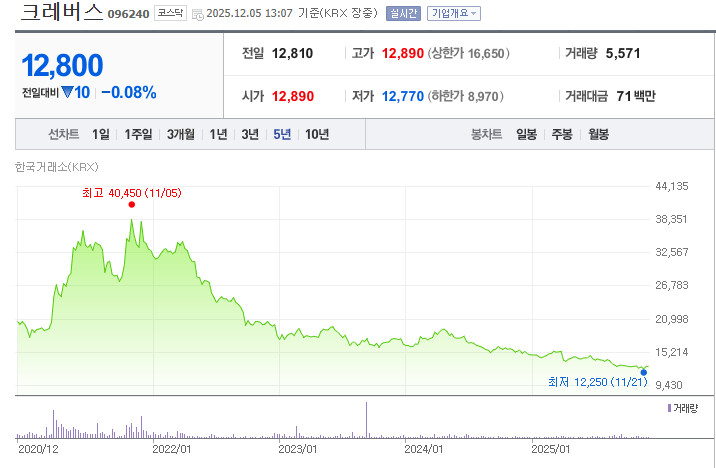Viewport: 716px width, 468px height.
Task: Click the 26,783 price axis label
Action: [x=672, y=285]
